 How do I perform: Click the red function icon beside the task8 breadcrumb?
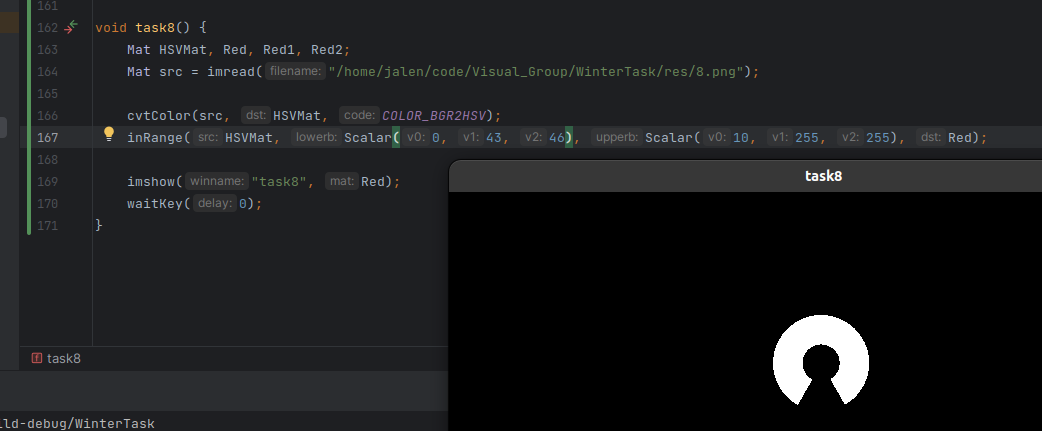[37, 358]
